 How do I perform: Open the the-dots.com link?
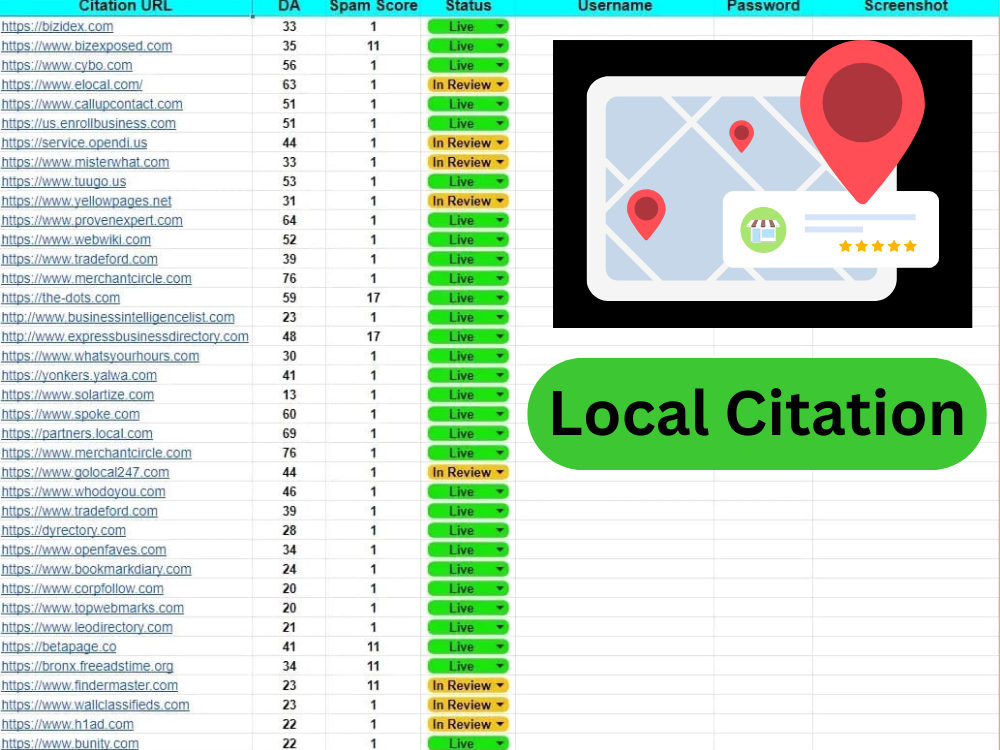click(x=61, y=298)
